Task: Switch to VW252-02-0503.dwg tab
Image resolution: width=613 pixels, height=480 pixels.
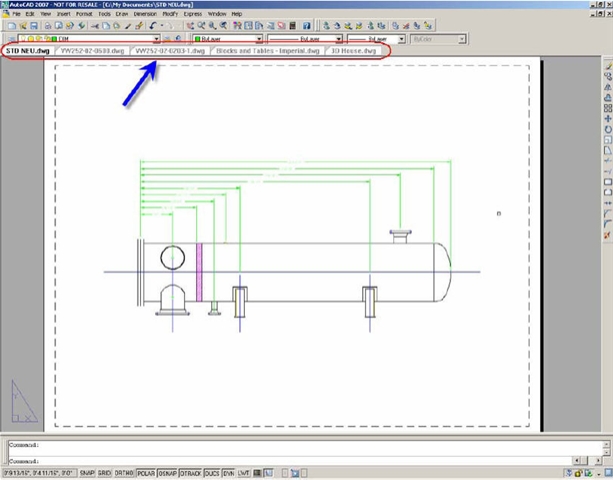Action: point(93,51)
